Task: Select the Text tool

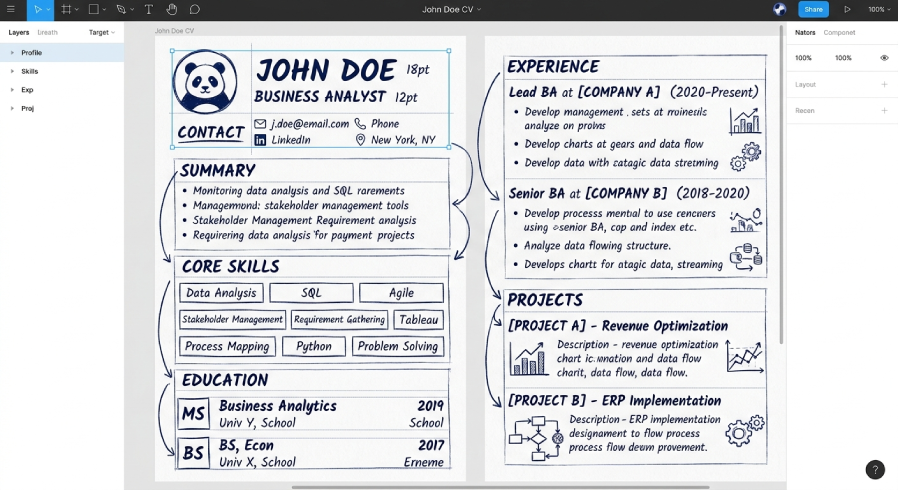Action: (148, 10)
